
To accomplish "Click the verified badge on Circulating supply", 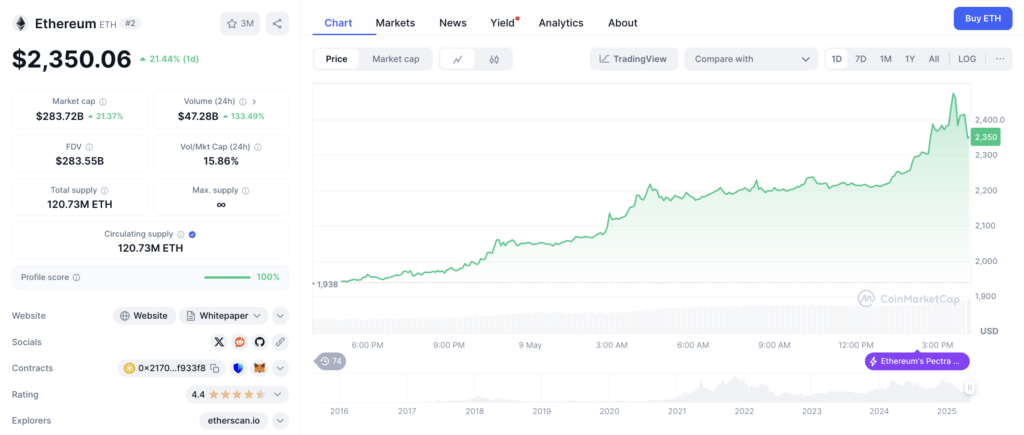I will pyautogui.click(x=193, y=234).
